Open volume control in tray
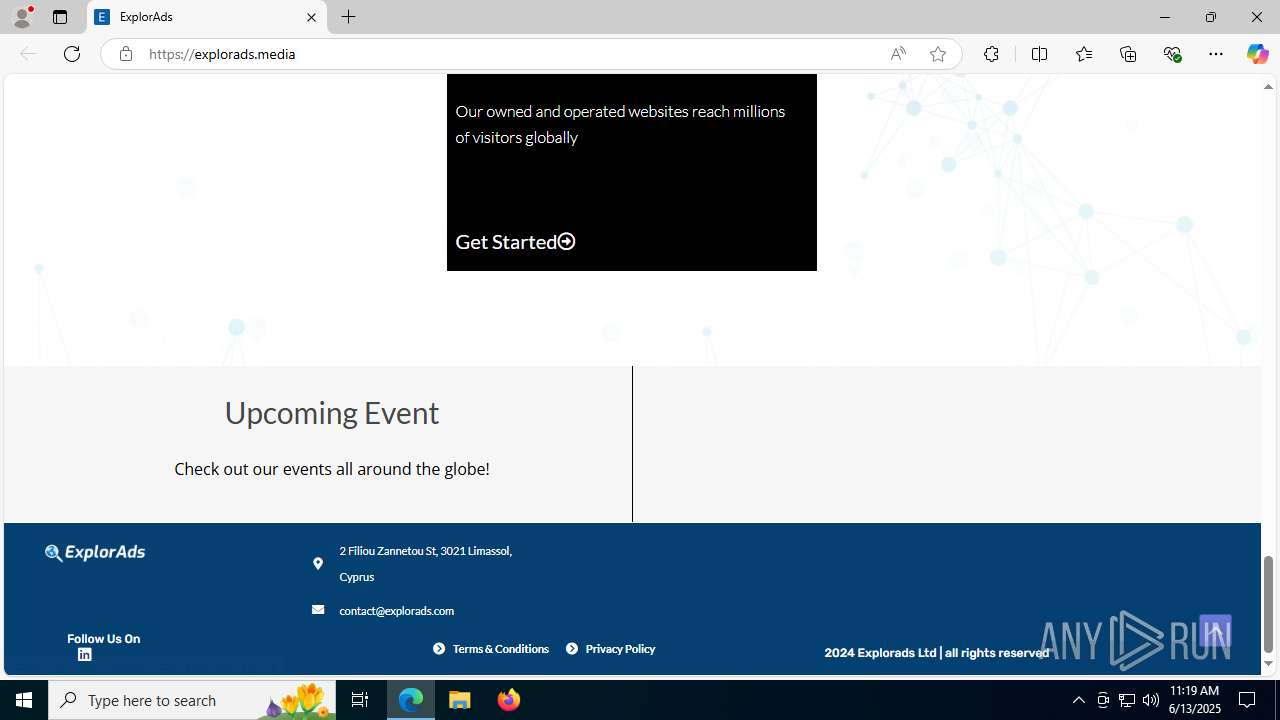 point(1151,700)
